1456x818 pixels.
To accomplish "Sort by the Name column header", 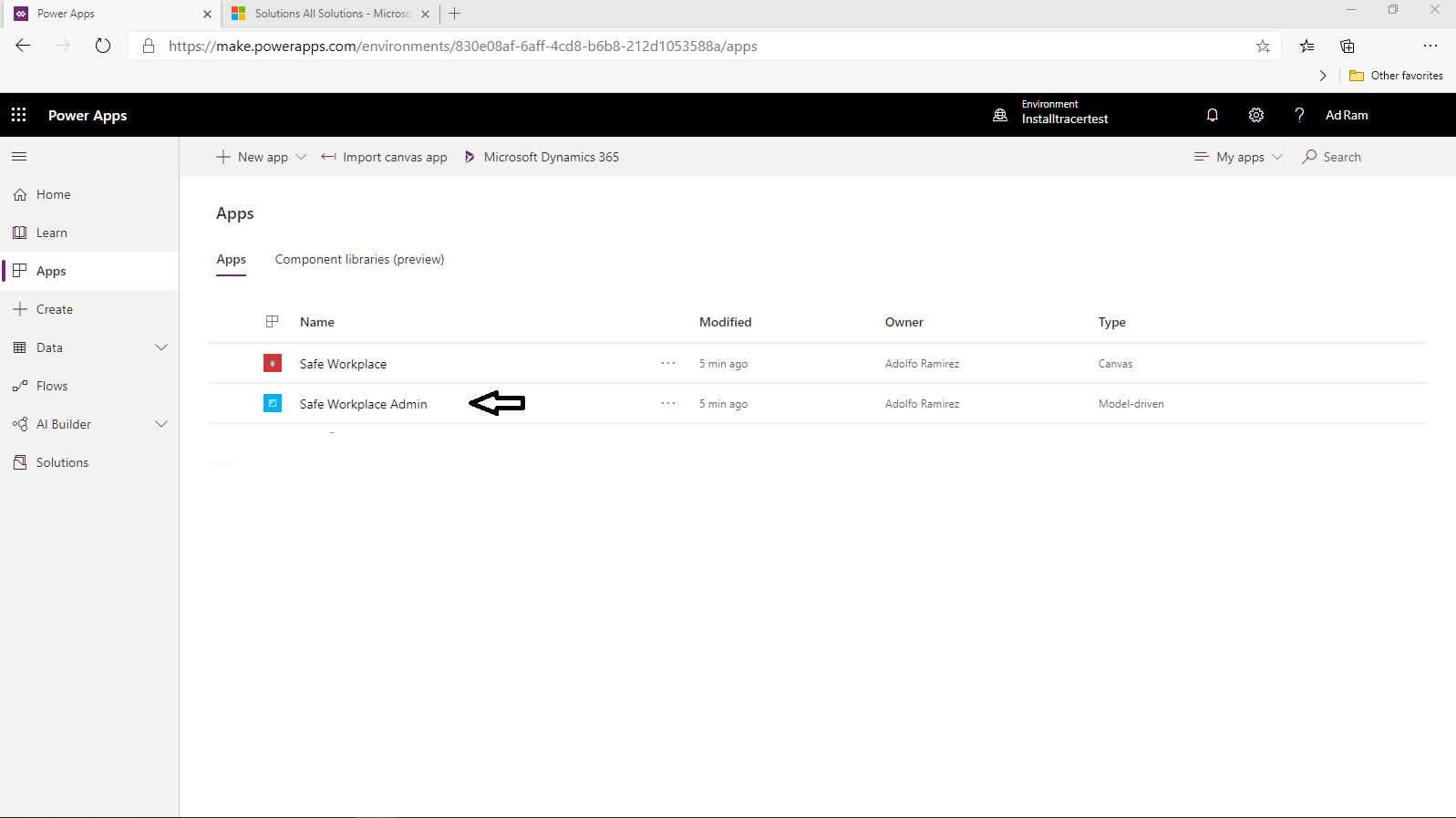I will pos(316,322).
